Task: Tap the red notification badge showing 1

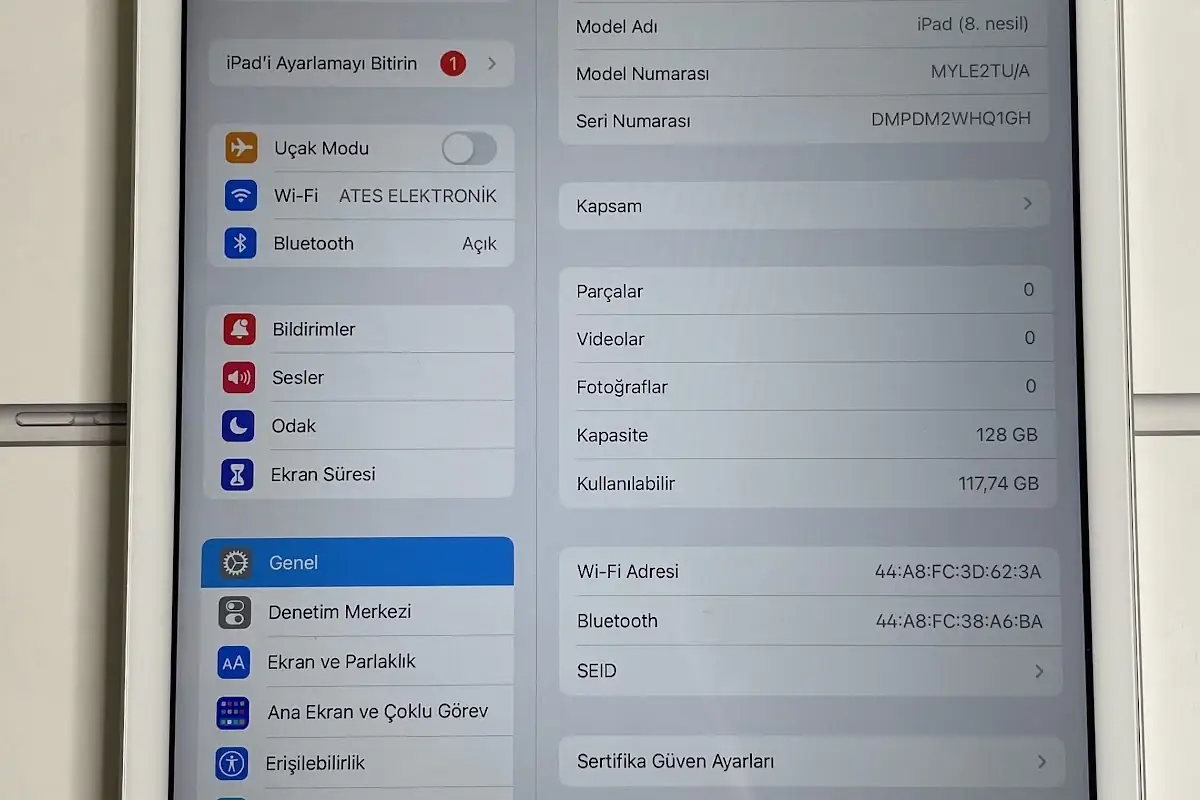Action: pos(453,64)
